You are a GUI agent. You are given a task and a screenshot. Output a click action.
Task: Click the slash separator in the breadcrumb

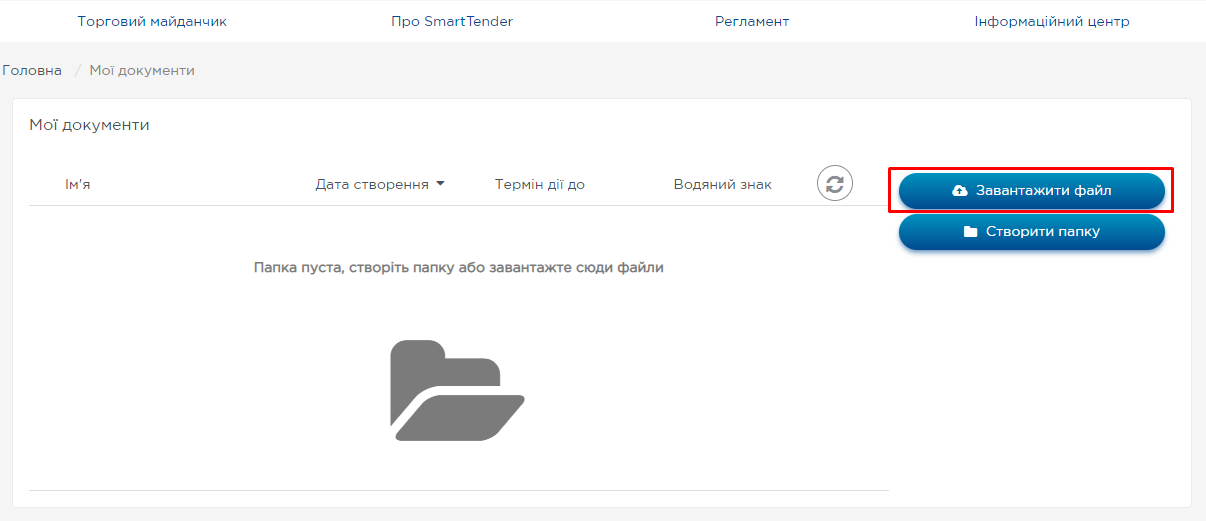(x=76, y=70)
